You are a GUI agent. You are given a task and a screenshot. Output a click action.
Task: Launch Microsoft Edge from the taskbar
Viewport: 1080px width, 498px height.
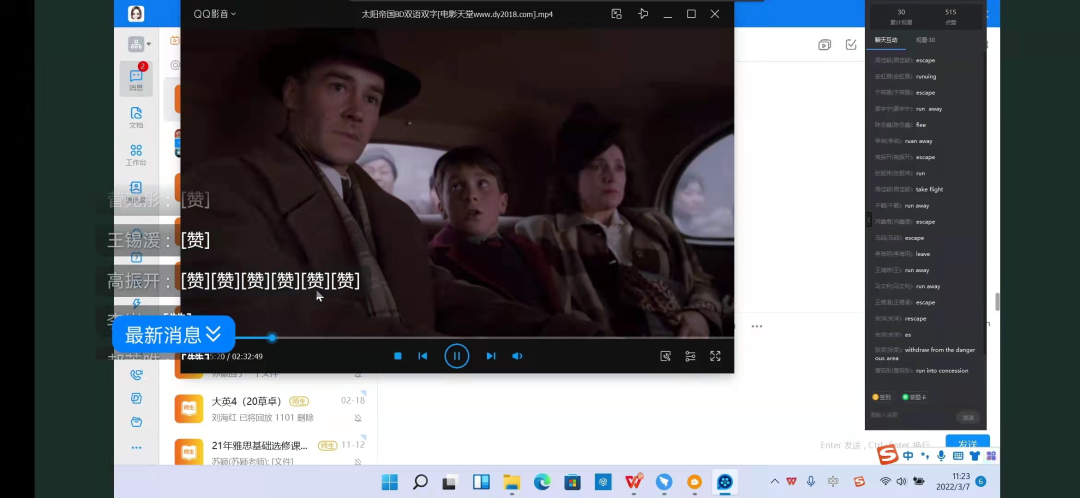[x=542, y=482]
